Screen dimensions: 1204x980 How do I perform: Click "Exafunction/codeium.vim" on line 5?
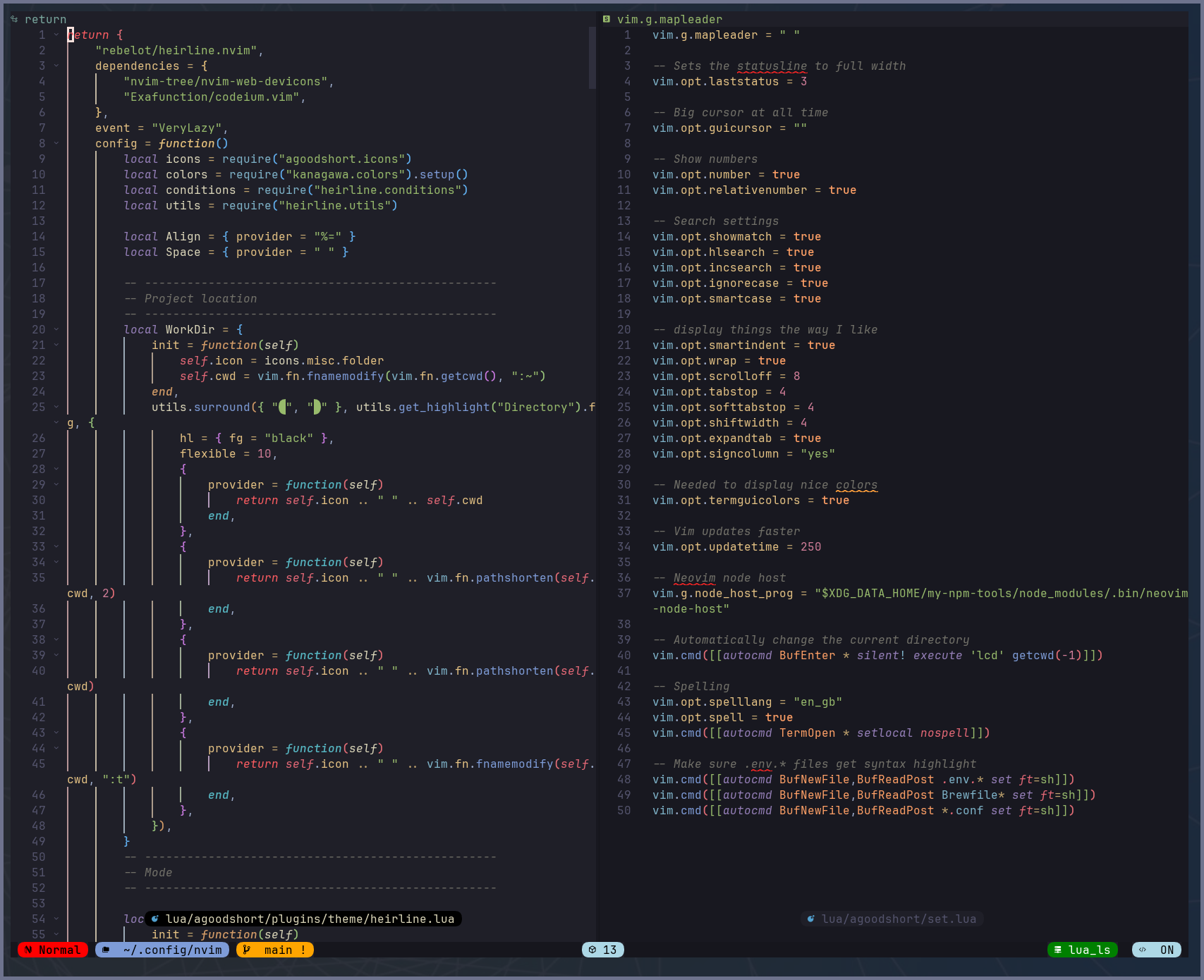[x=212, y=97]
